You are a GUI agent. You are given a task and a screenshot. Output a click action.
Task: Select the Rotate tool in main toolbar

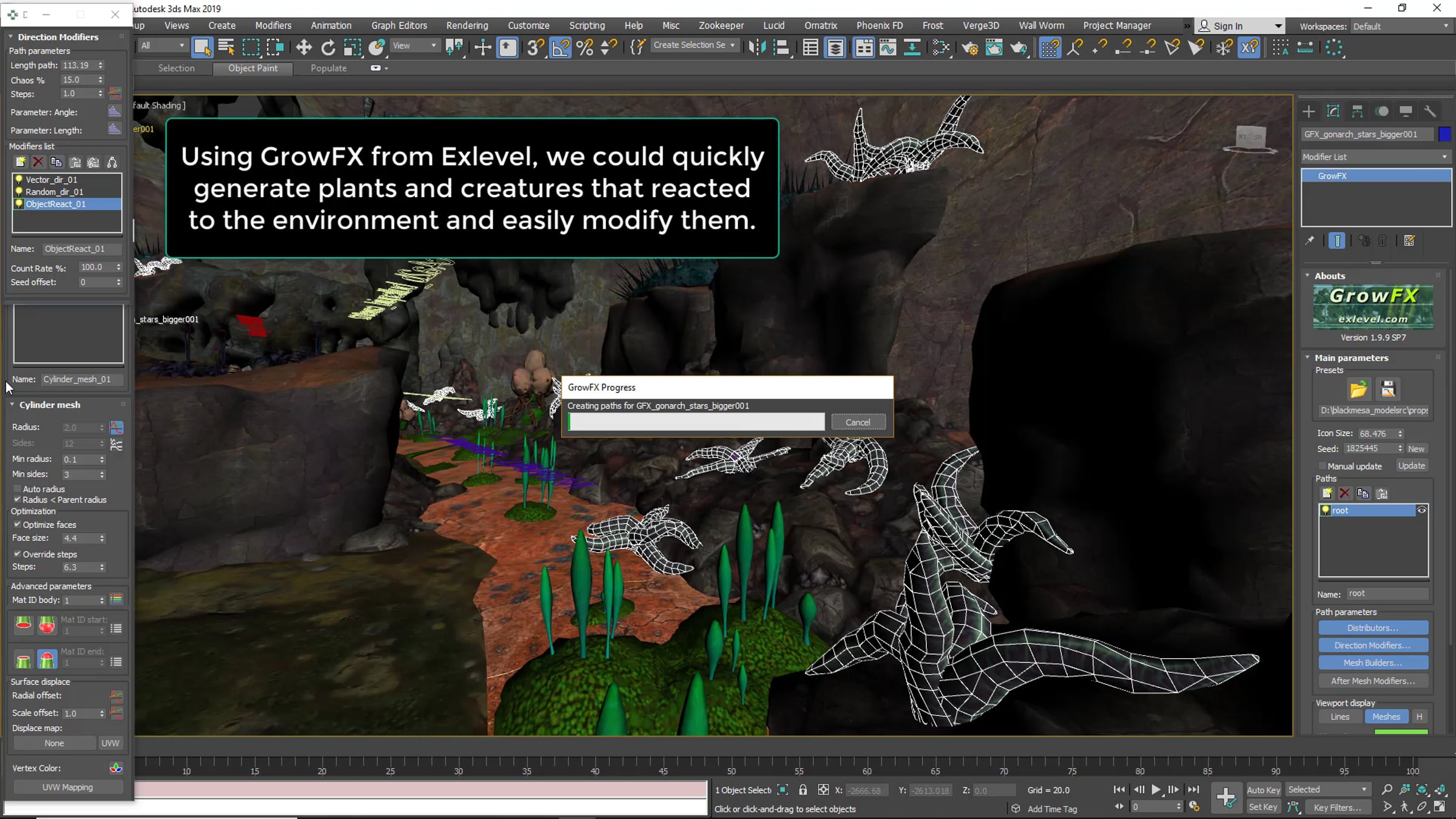click(x=328, y=47)
